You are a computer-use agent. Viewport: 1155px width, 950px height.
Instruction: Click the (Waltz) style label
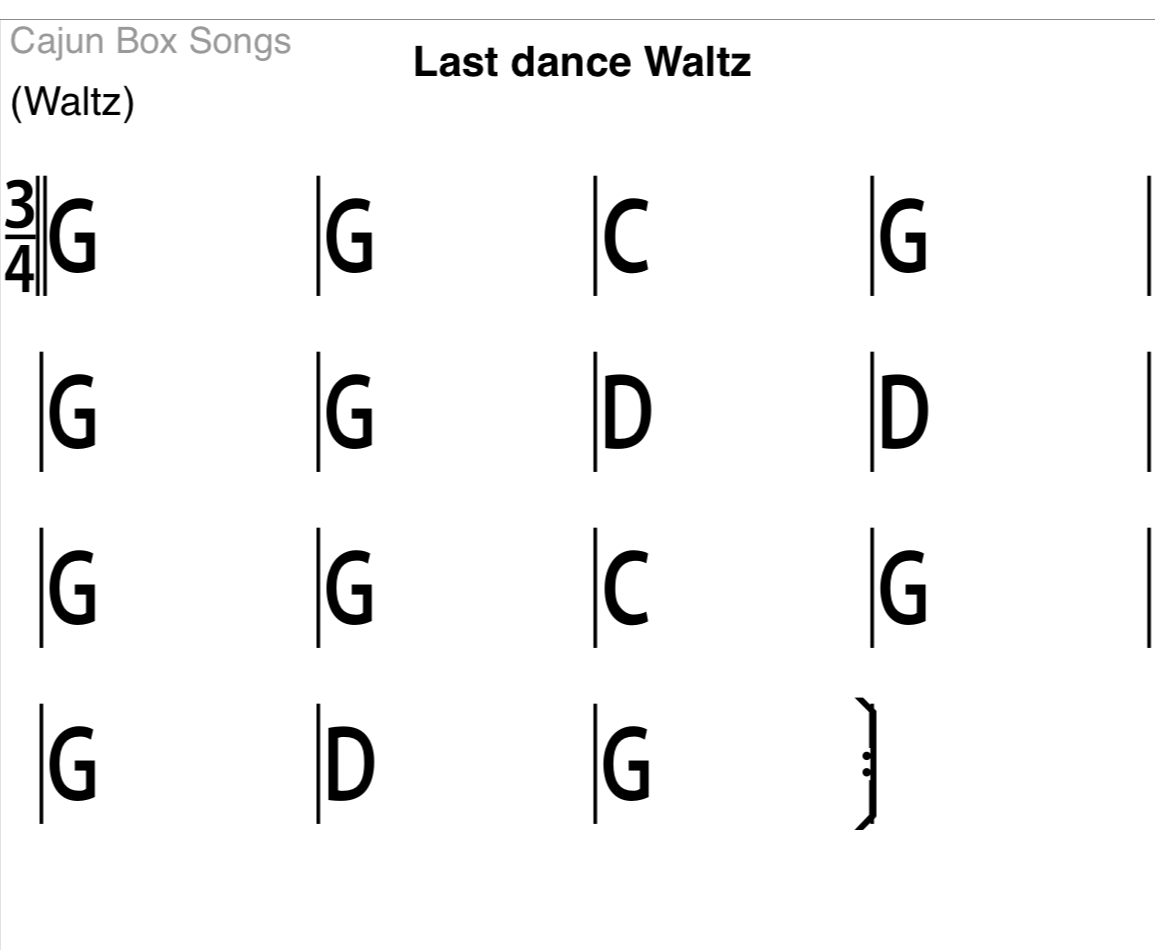[72, 103]
